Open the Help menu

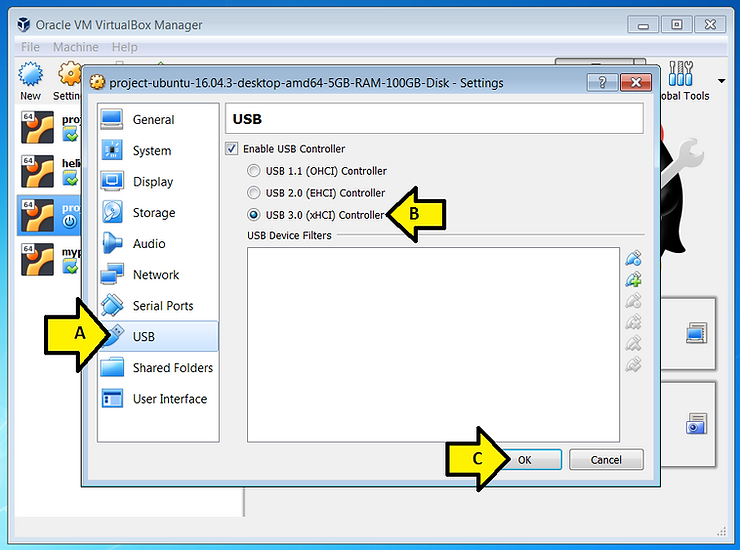[x=125, y=47]
